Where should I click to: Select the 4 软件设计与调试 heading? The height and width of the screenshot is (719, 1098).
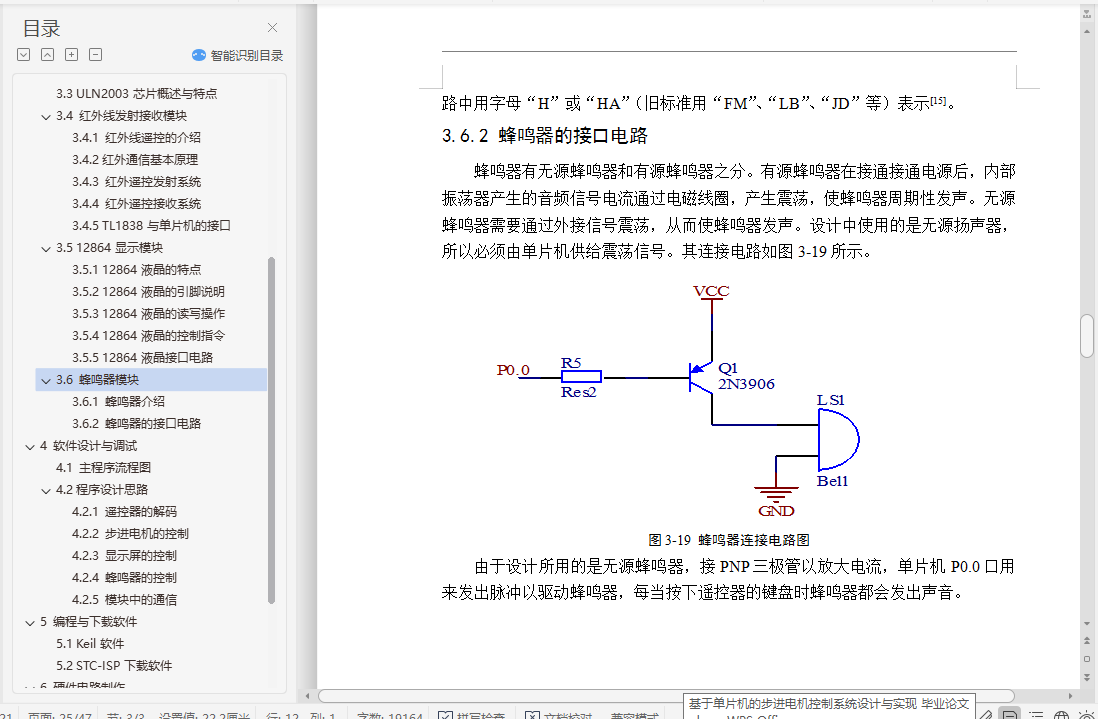click(x=88, y=445)
